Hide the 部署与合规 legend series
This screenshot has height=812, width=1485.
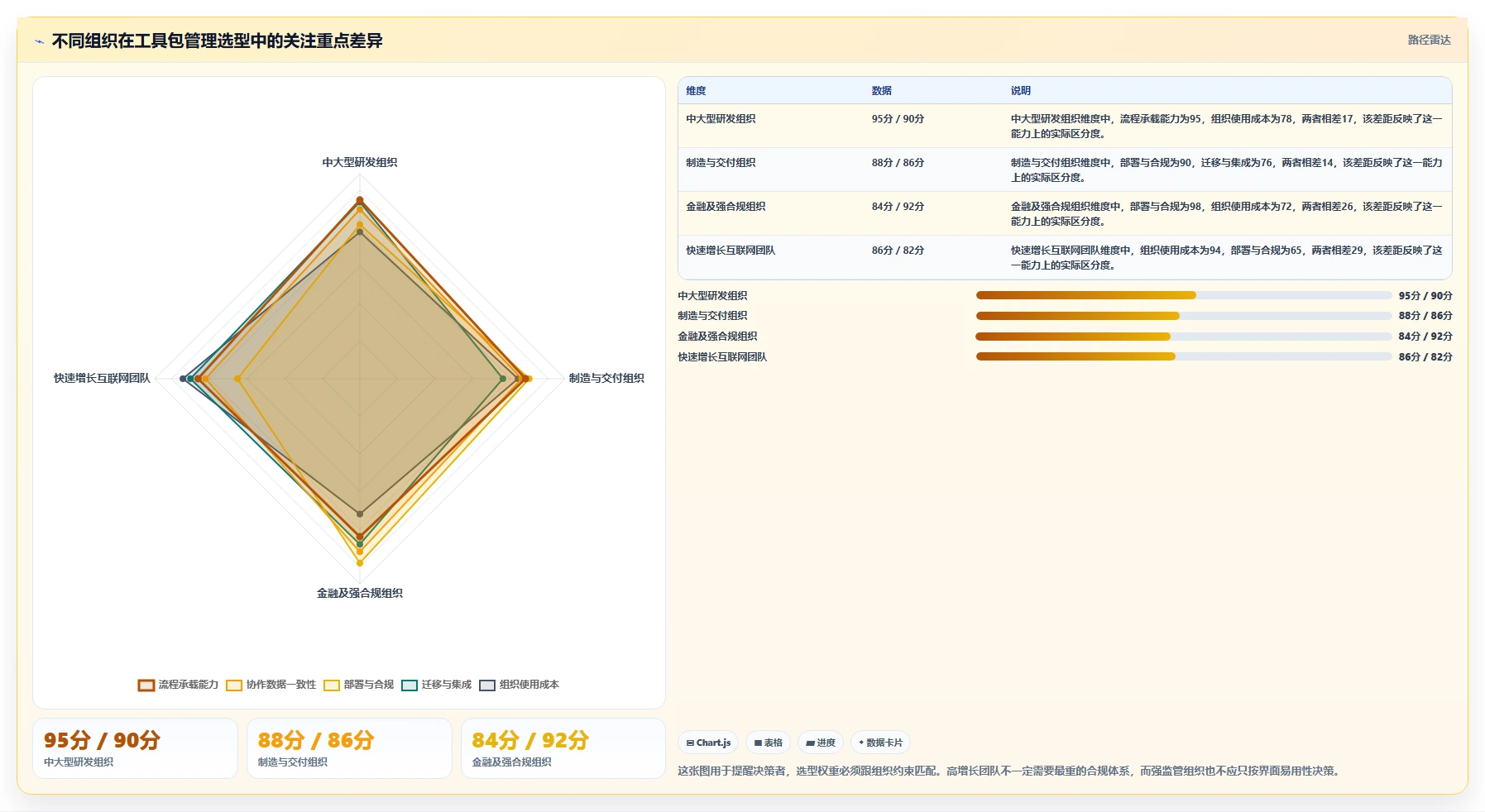358,685
